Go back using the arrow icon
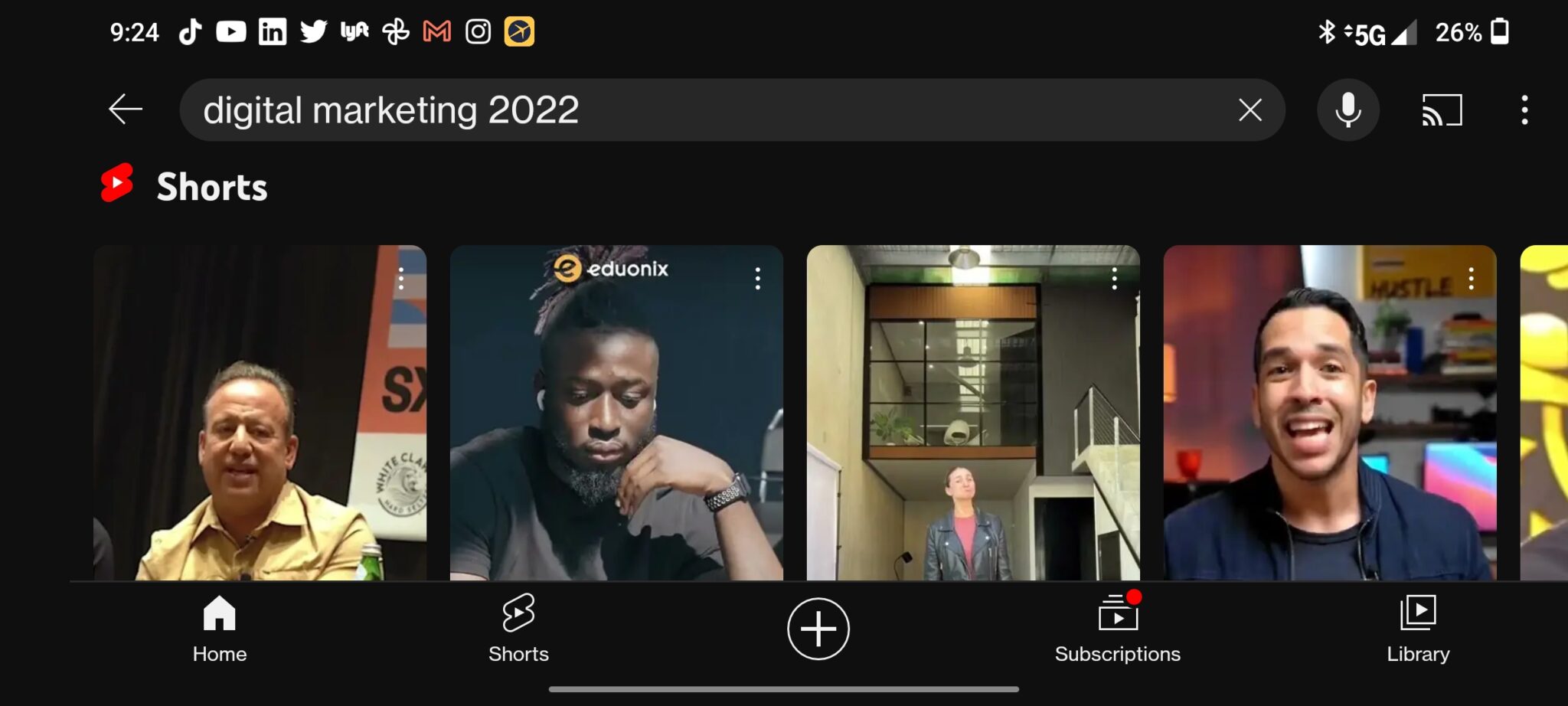The height and width of the screenshot is (706, 1568). click(x=126, y=109)
